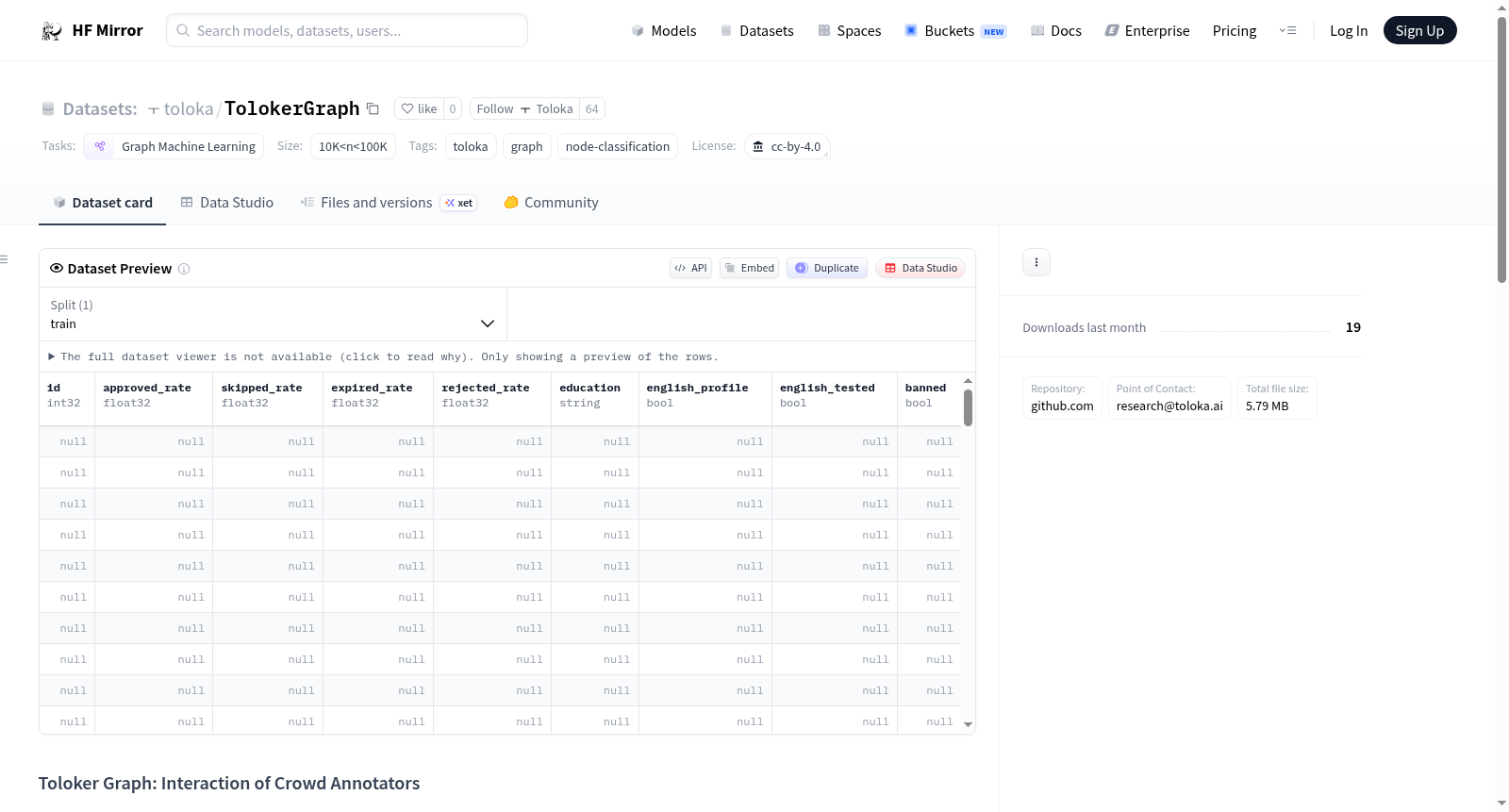Like the TolokerGraph dataset
This screenshot has height=812, width=1509.
[419, 108]
